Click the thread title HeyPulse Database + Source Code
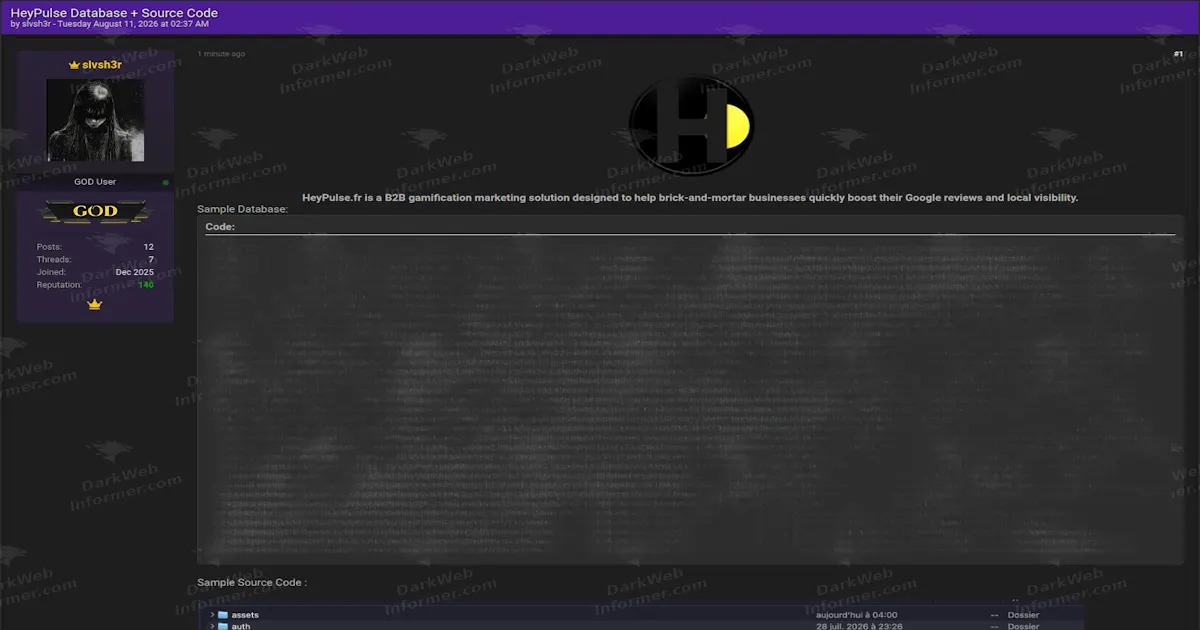 (114, 13)
